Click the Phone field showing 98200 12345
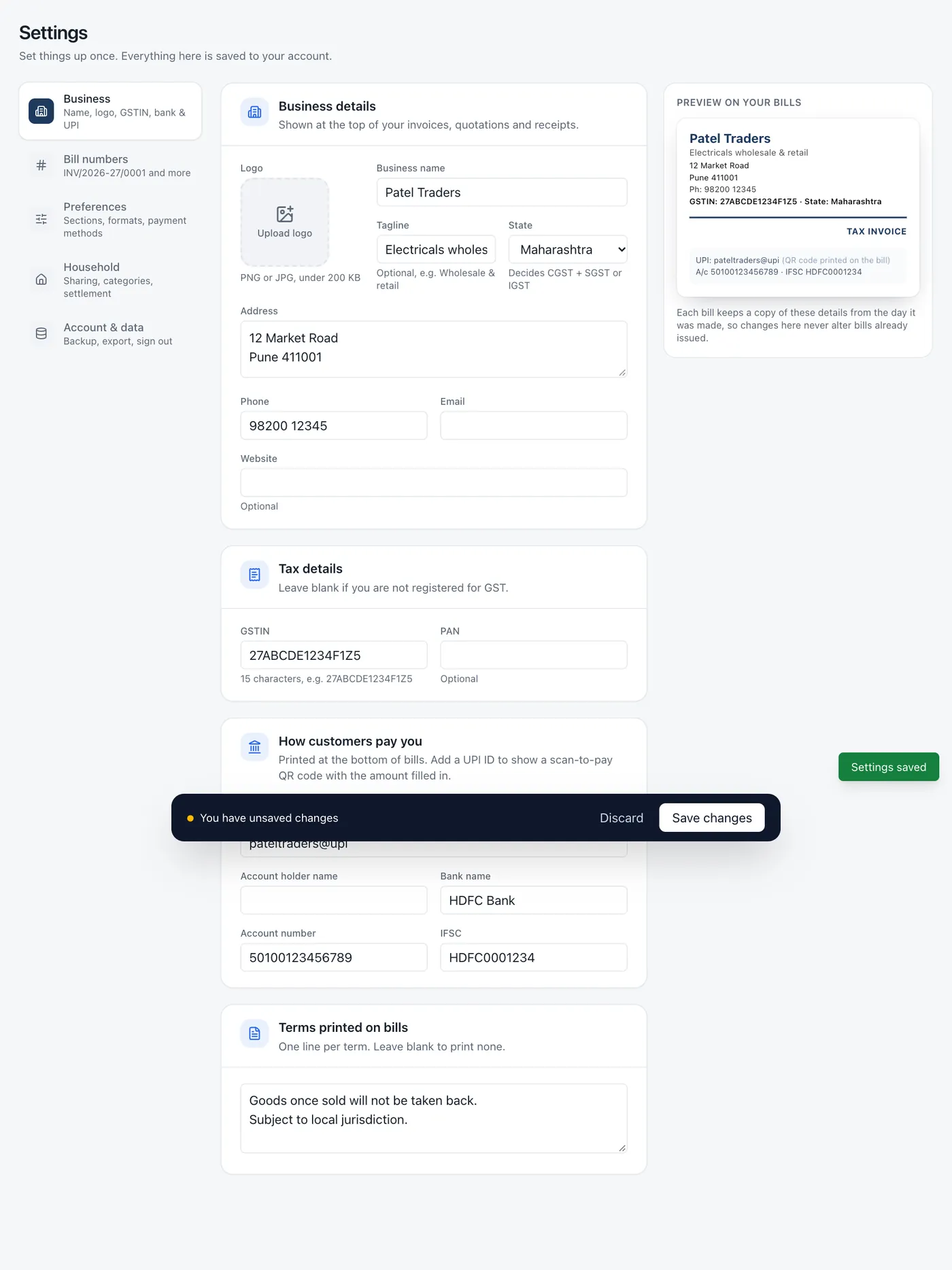 coord(334,426)
